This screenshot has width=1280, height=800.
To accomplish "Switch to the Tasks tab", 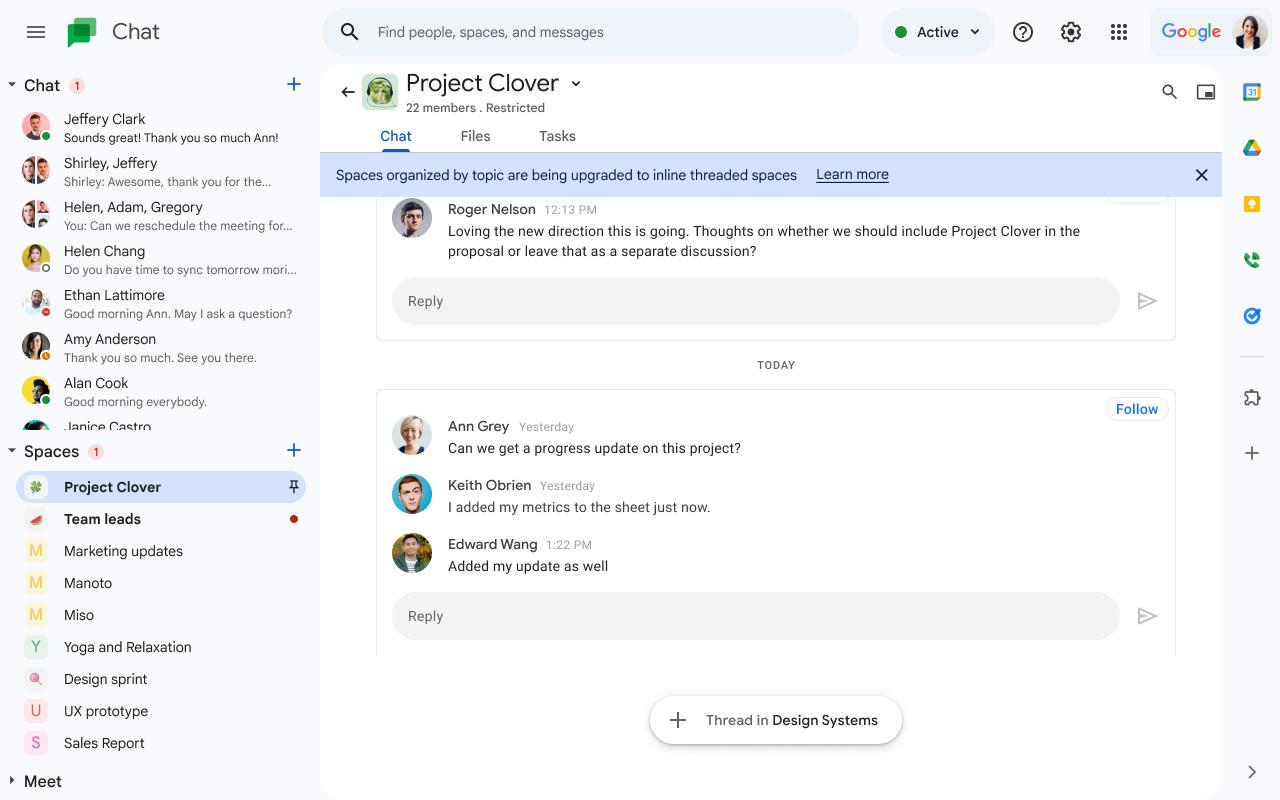I will tap(557, 136).
